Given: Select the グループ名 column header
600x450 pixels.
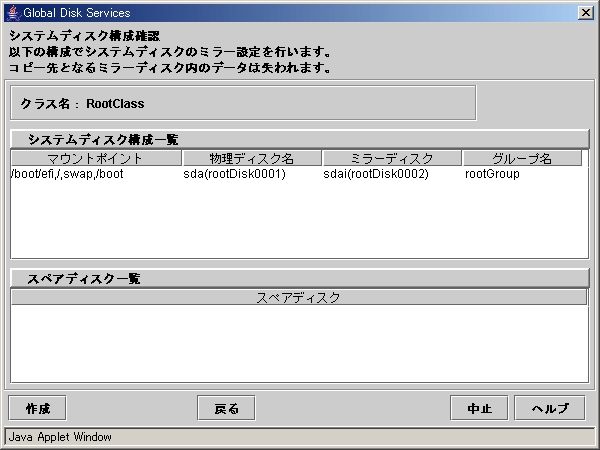Looking at the screenshot, I should point(522,158).
